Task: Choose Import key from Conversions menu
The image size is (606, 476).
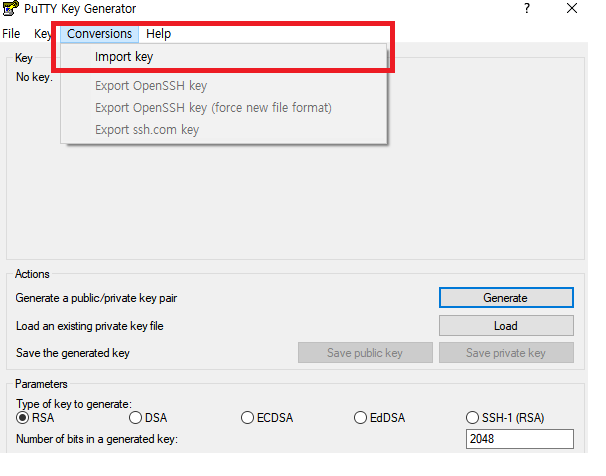Action: 223,57
